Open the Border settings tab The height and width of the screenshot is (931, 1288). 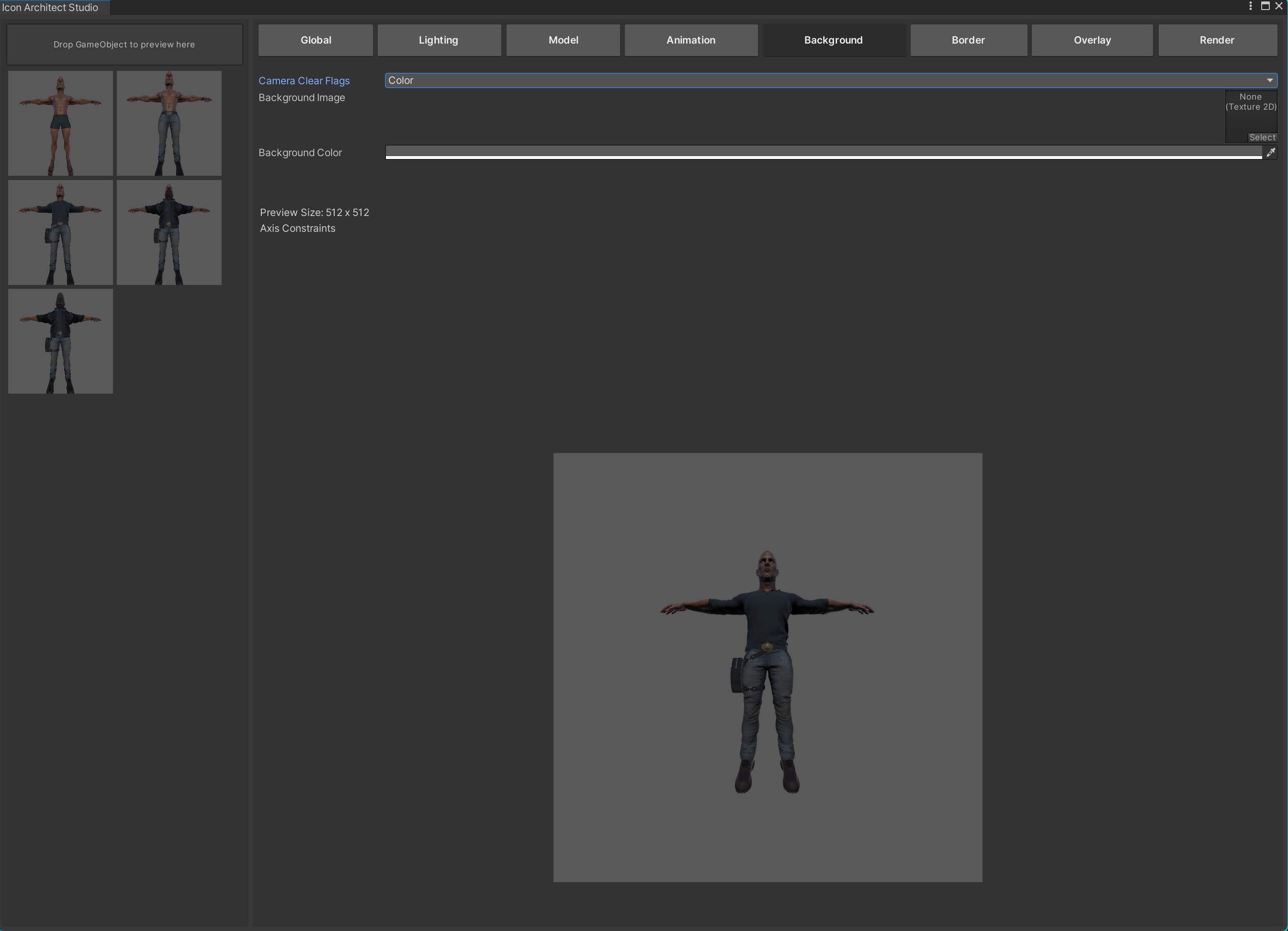coord(968,40)
